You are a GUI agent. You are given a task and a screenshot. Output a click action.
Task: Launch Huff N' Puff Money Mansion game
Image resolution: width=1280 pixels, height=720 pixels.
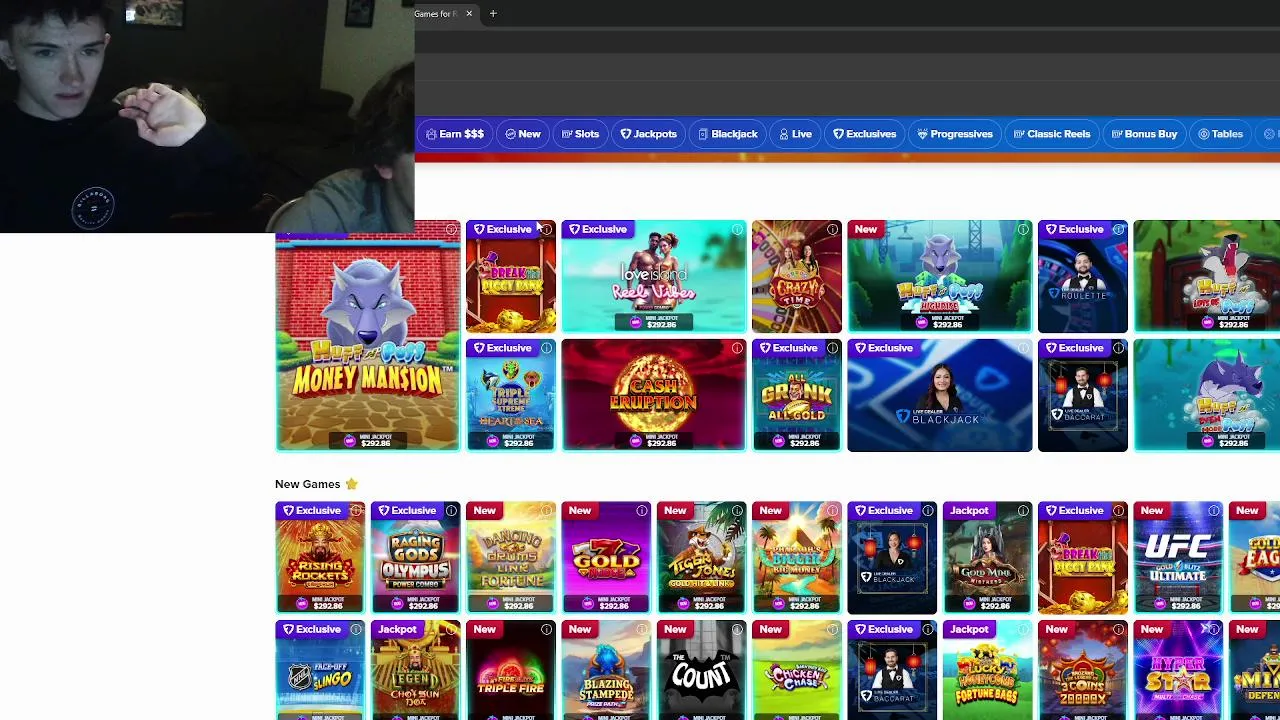pos(368,336)
